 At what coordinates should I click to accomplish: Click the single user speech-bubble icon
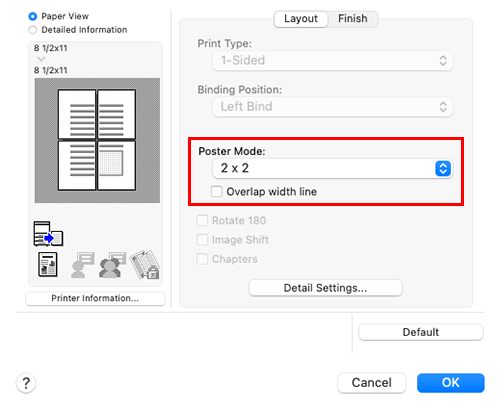pyautogui.click(x=82, y=265)
